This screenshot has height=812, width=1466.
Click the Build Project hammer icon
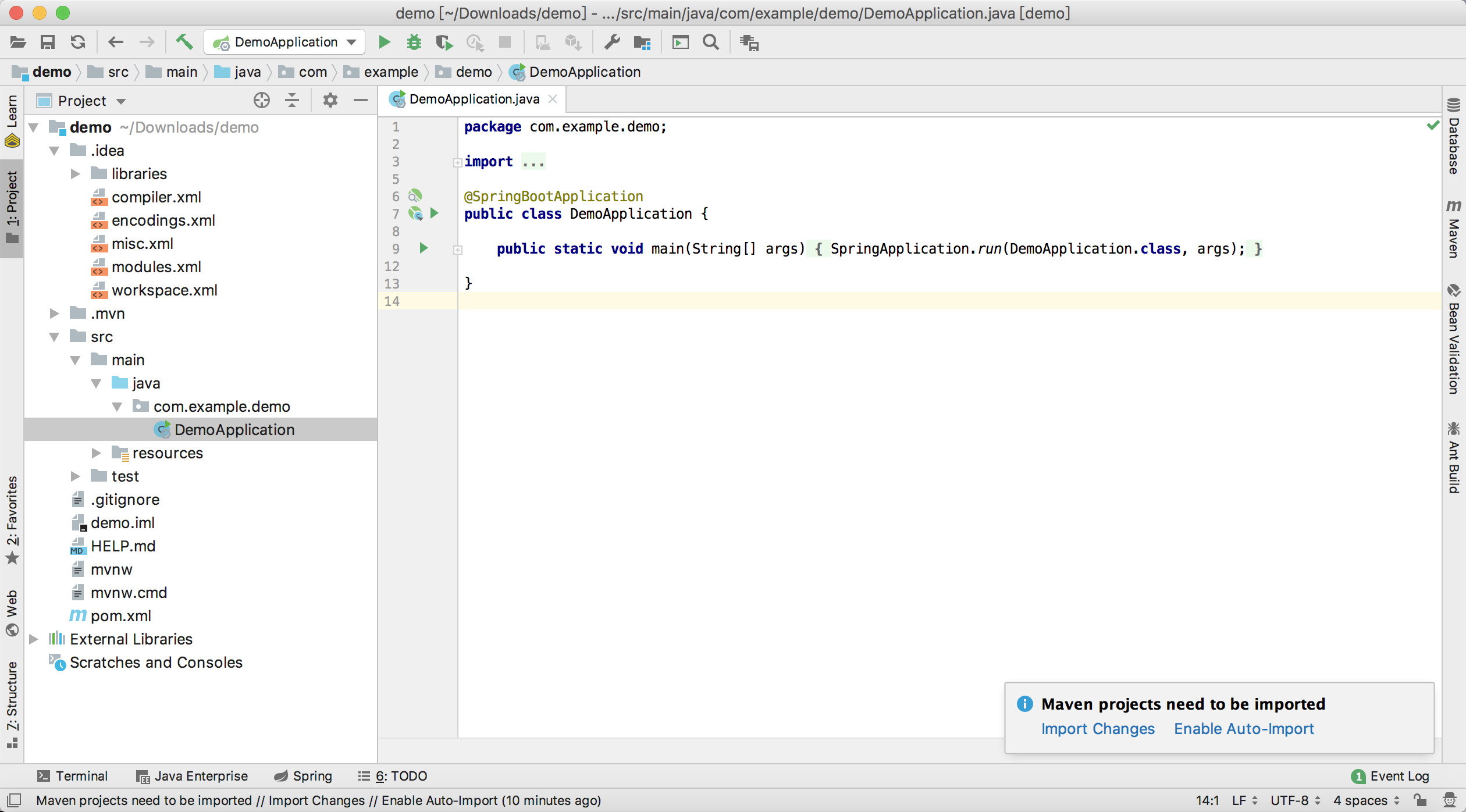tap(184, 42)
